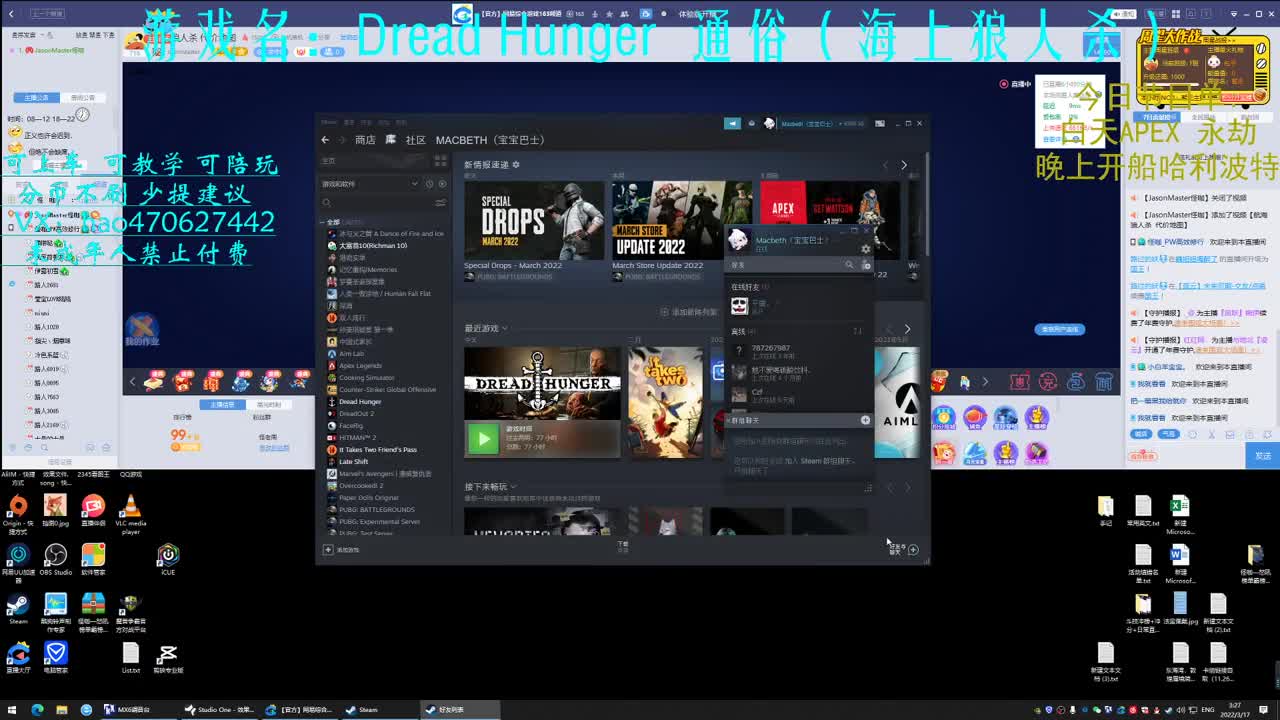Open the Steam friends envelope icon
1280x720 pixels.
pyautogui.click(x=753, y=123)
